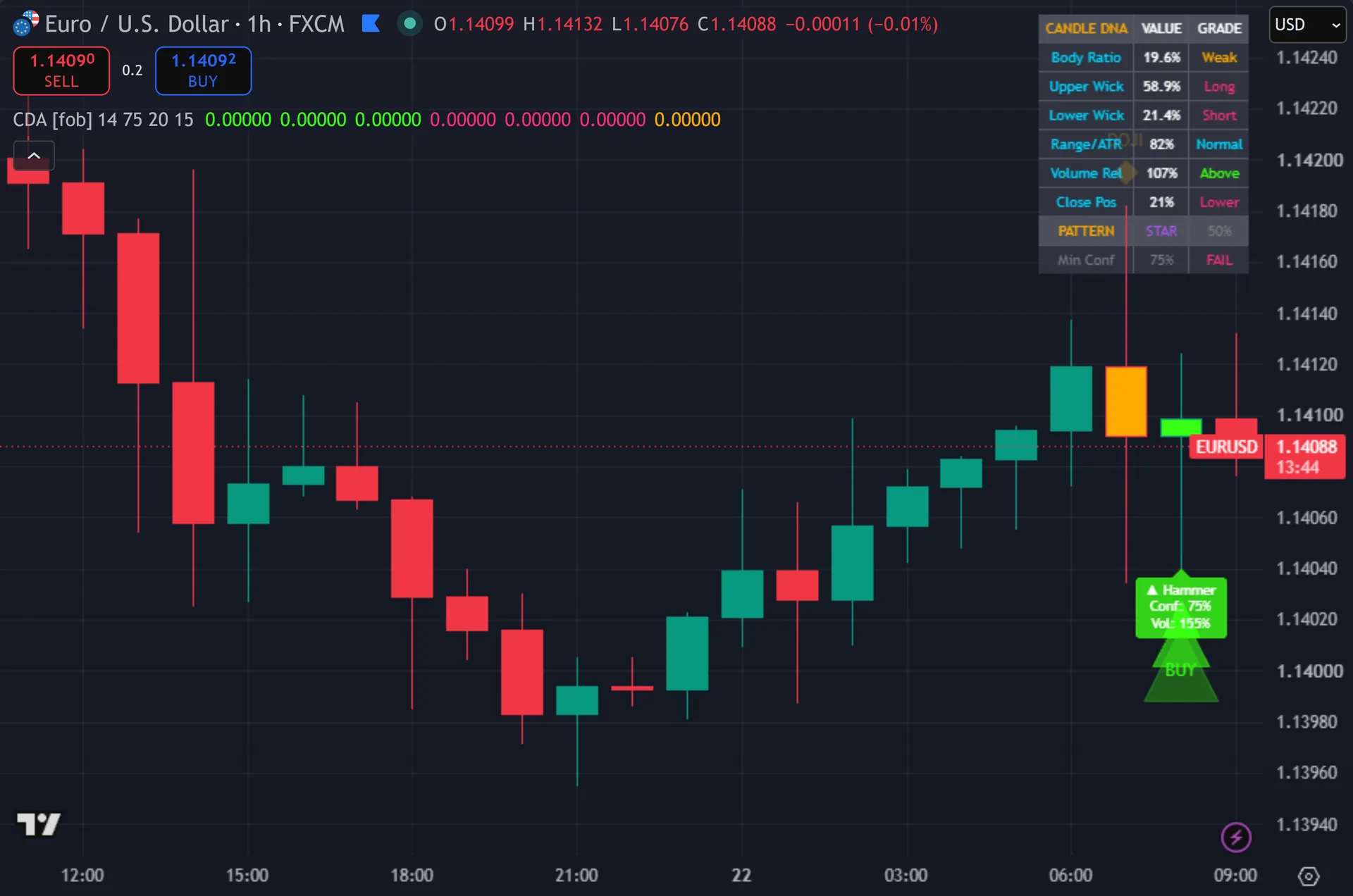Screen dimensions: 1353x896
Task: Click the 19.6% body ratio value
Action: (1161, 57)
